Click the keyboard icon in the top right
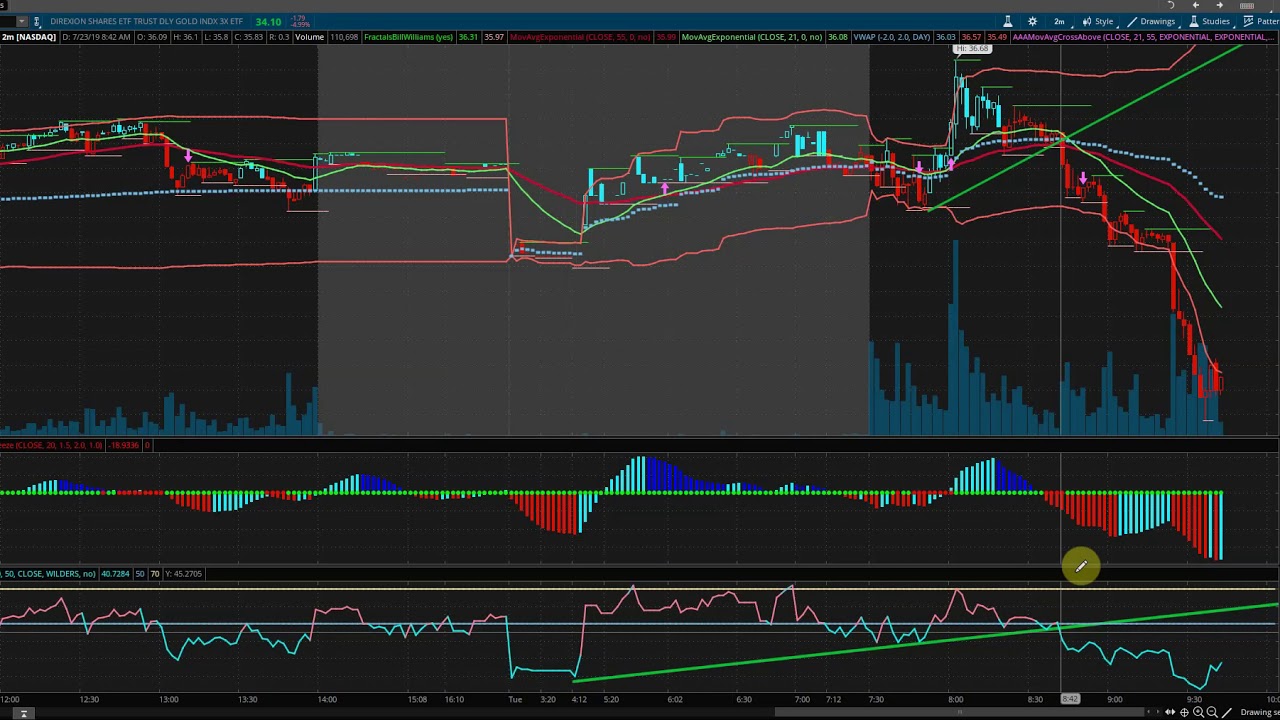The height and width of the screenshot is (720, 1280). 1247,5
